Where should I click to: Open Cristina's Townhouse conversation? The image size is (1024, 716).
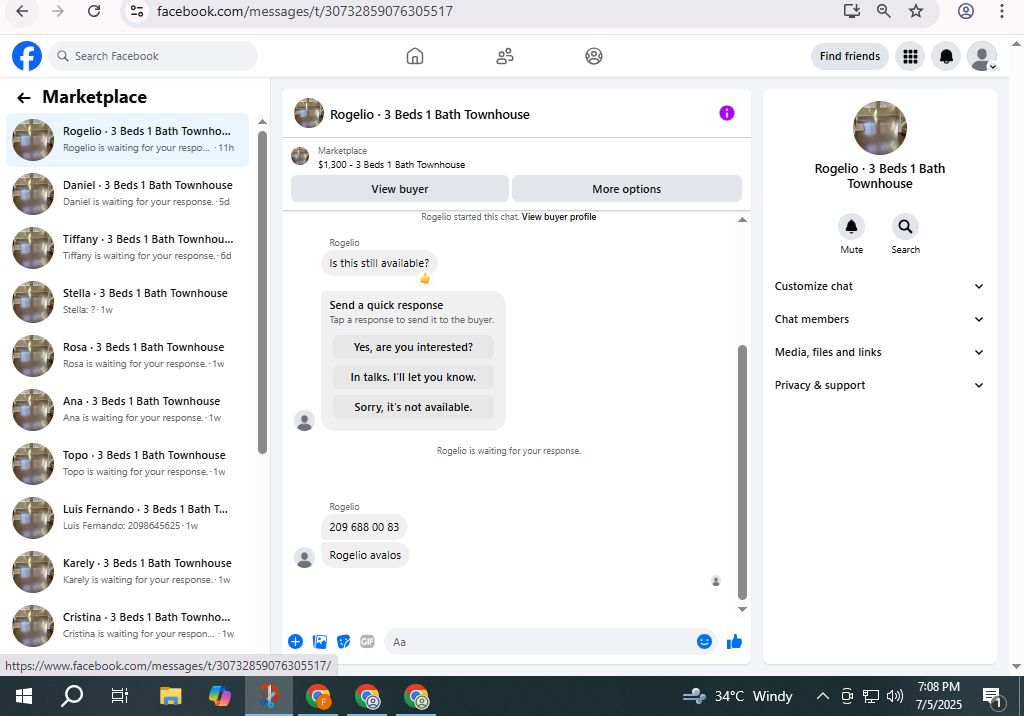pyautogui.click(x=127, y=626)
